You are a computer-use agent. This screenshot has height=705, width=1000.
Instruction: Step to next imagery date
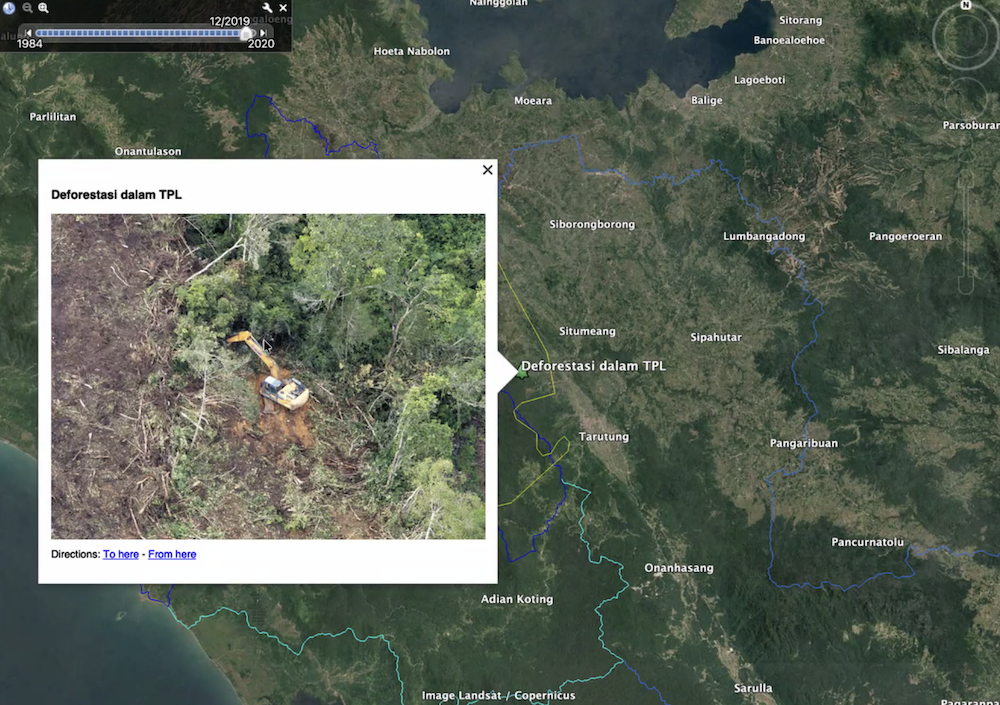click(x=264, y=33)
